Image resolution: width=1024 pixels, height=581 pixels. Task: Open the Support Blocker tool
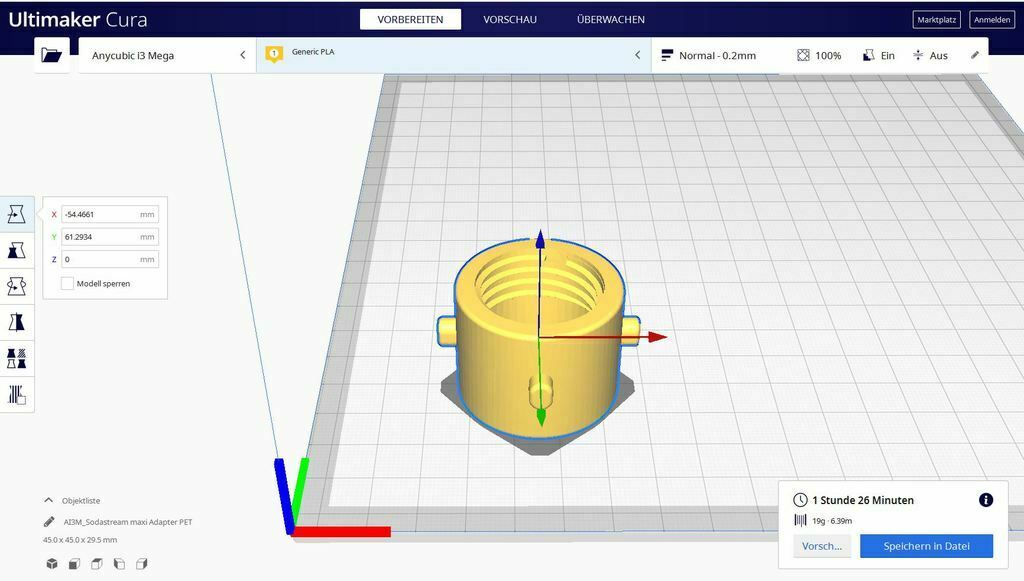[17, 394]
